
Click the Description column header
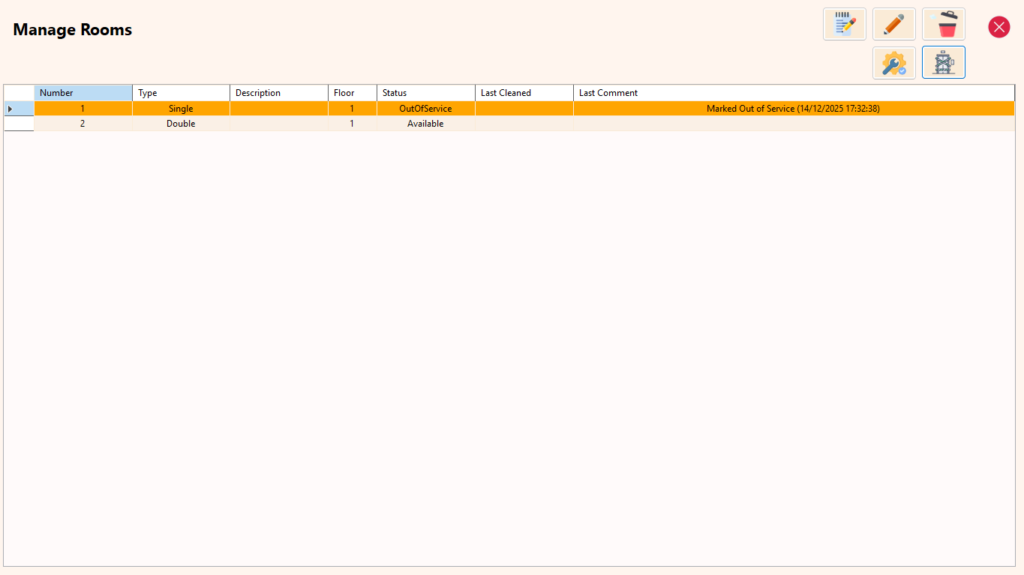point(279,93)
